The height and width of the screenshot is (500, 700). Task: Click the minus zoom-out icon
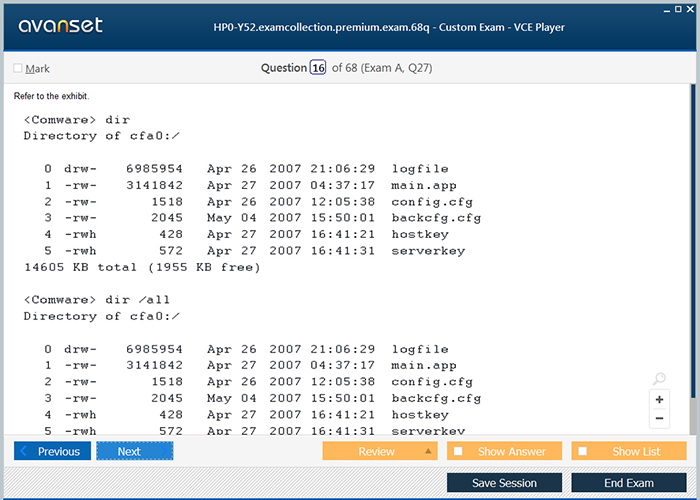[x=660, y=418]
